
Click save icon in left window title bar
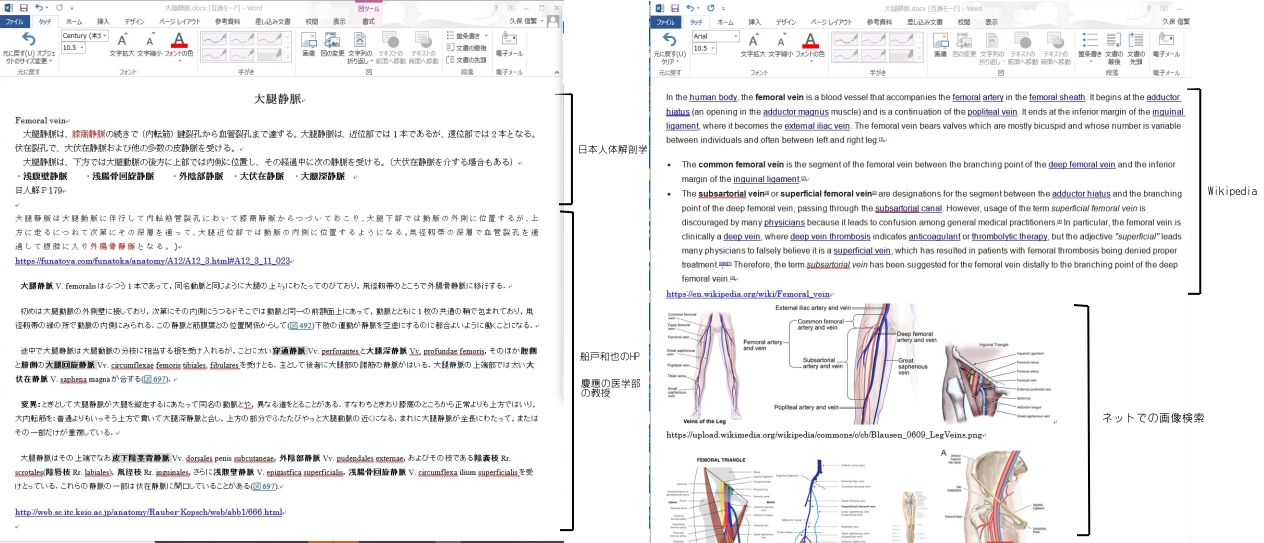click(23, 7)
